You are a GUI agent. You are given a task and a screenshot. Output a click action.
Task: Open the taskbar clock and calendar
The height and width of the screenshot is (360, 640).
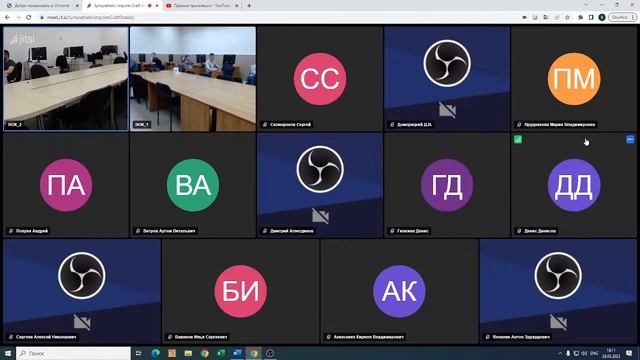tap(611, 353)
